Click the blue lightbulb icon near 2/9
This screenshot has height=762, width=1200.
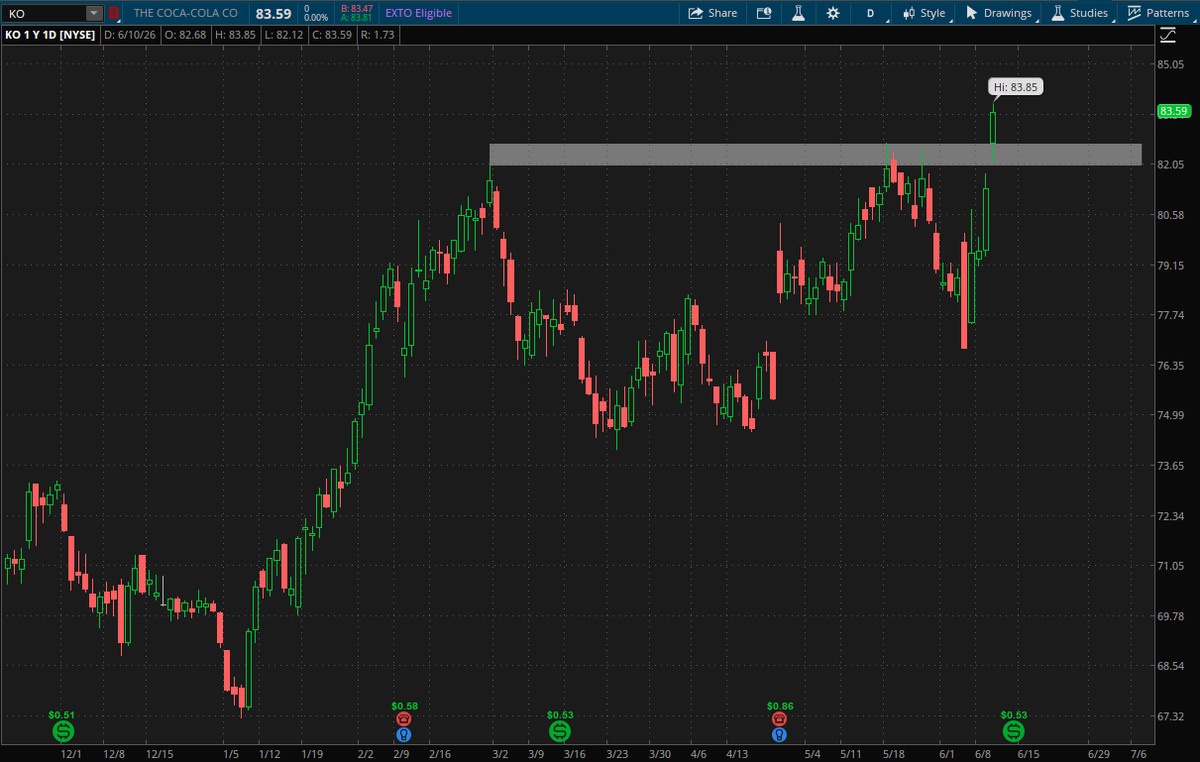point(404,735)
